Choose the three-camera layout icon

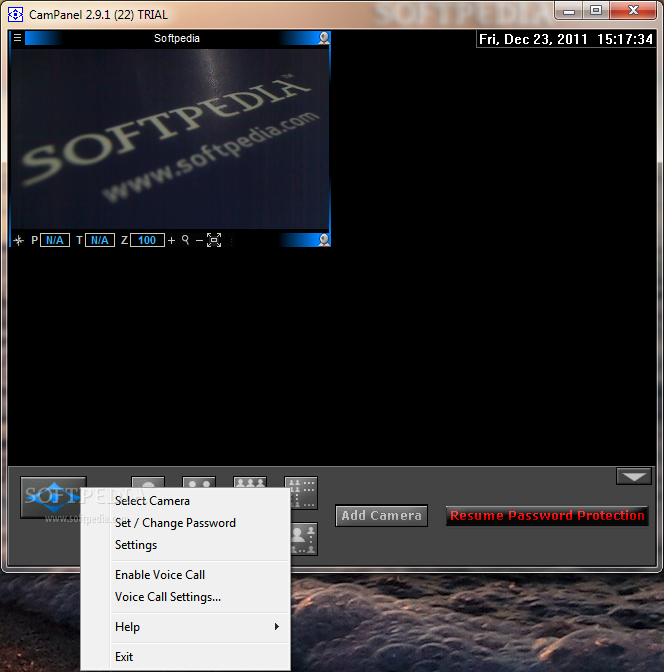250,482
